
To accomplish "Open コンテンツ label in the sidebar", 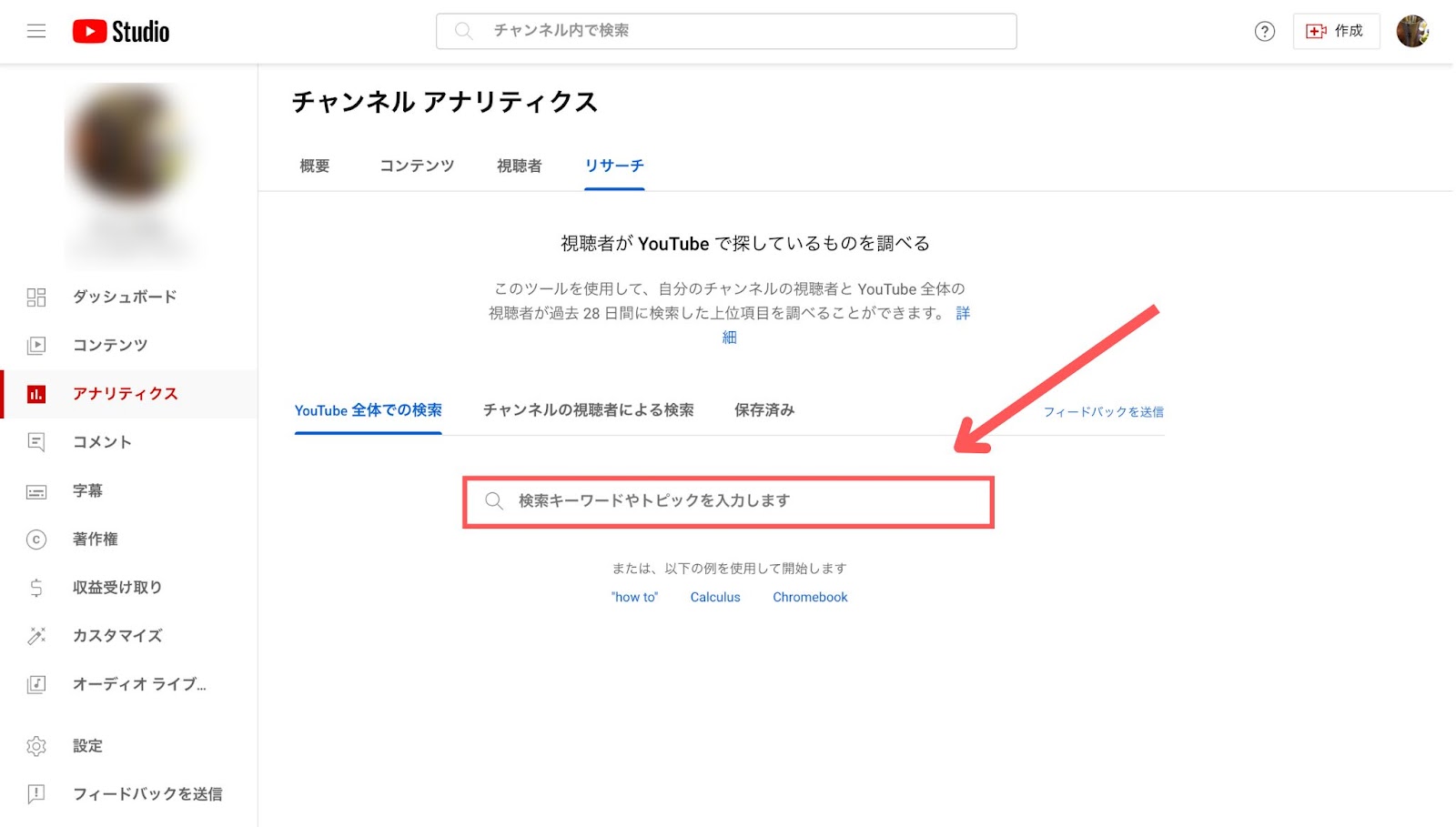I will pos(110,345).
